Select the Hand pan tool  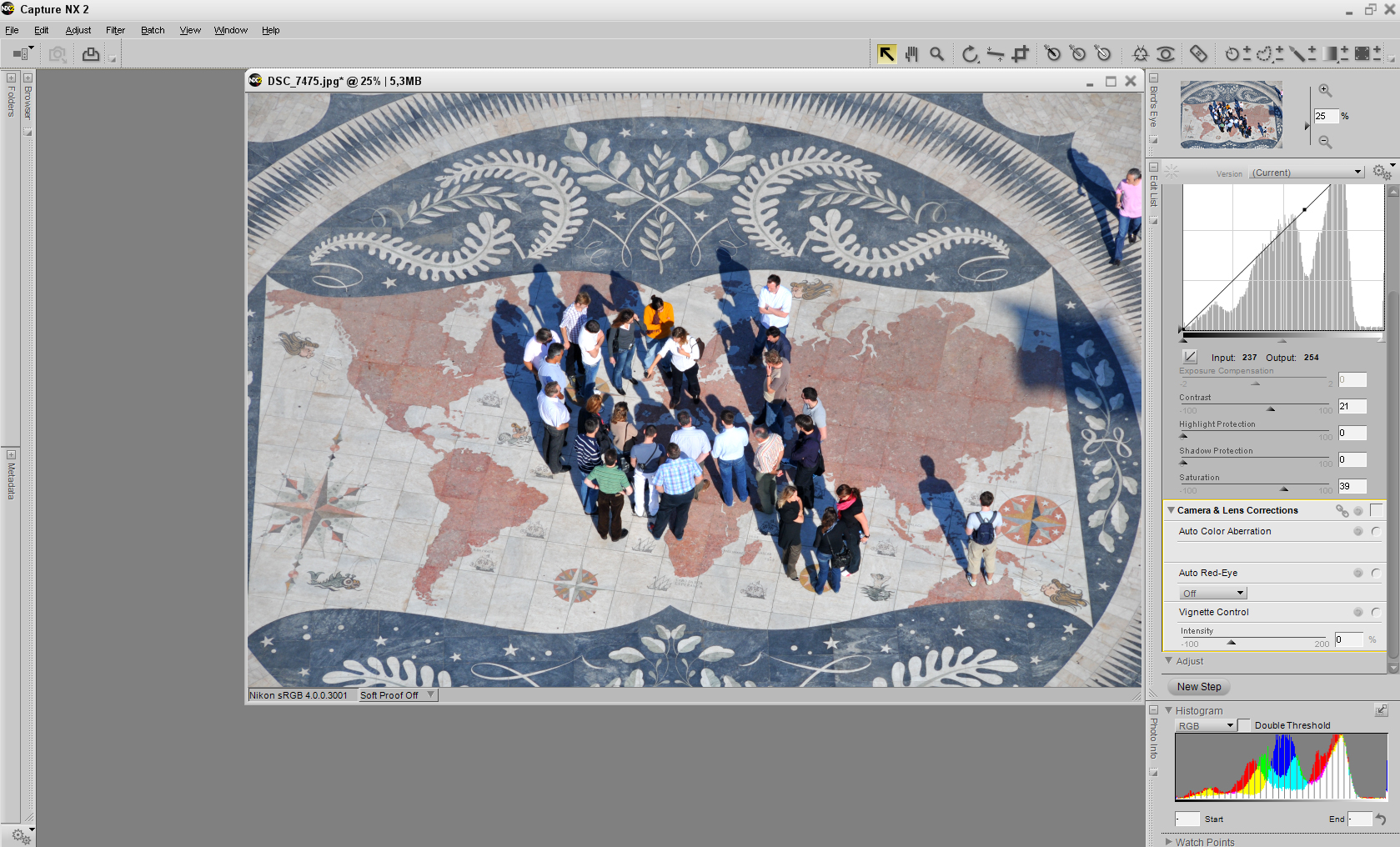tap(911, 54)
